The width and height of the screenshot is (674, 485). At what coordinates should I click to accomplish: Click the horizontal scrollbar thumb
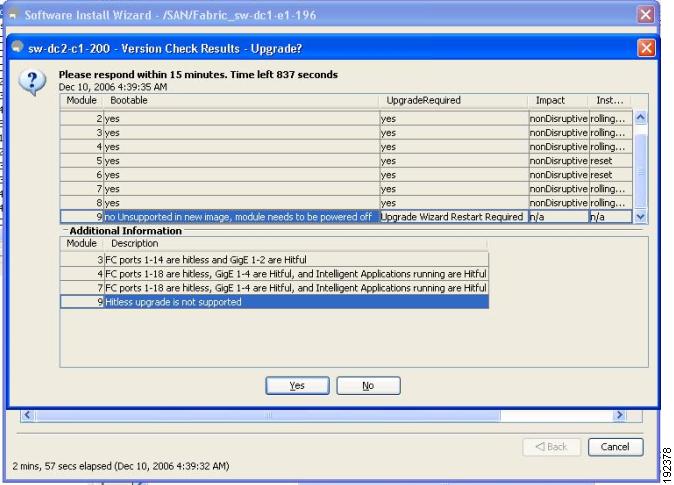pos(268,415)
